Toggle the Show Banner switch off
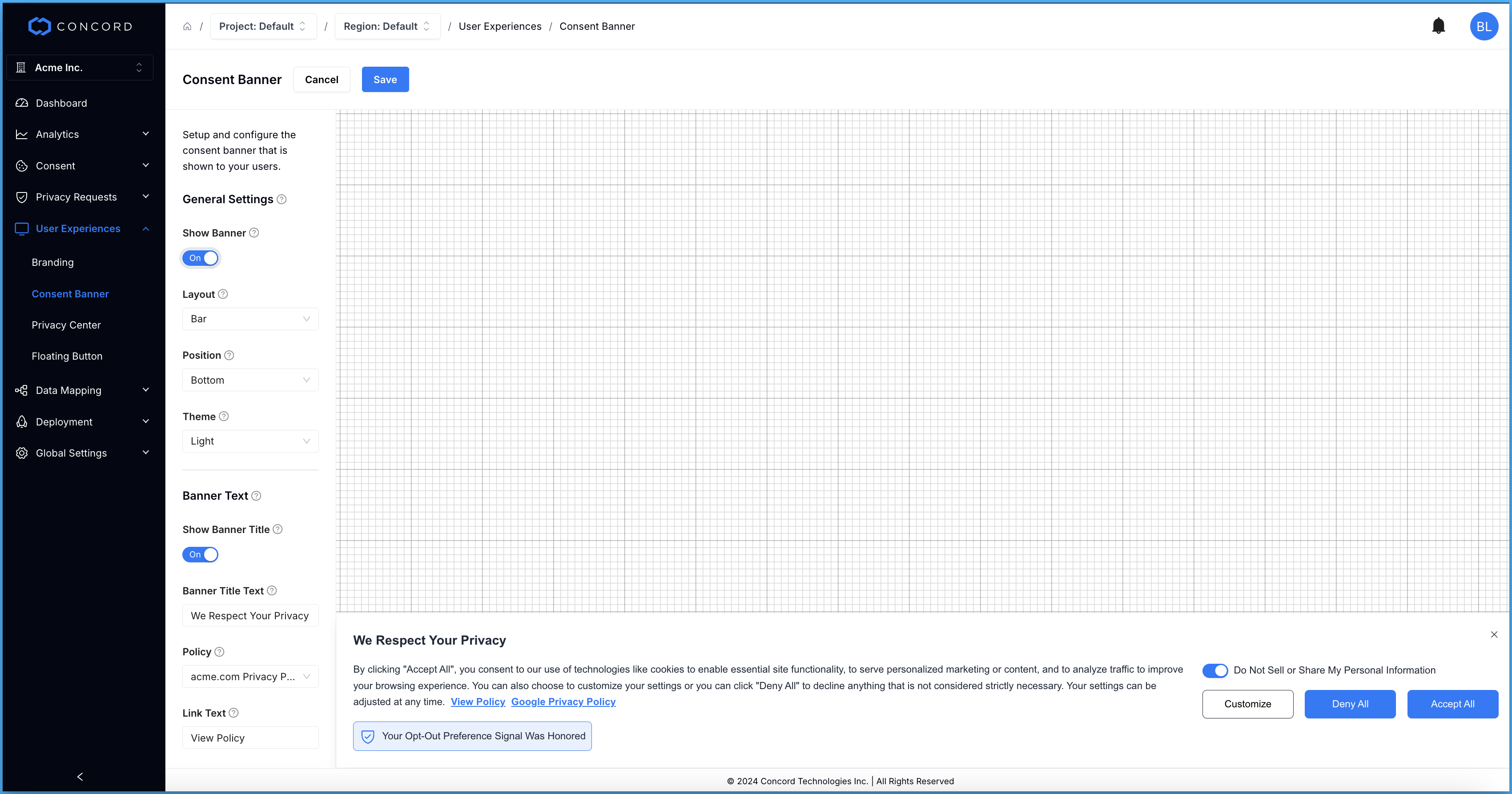 [x=200, y=257]
